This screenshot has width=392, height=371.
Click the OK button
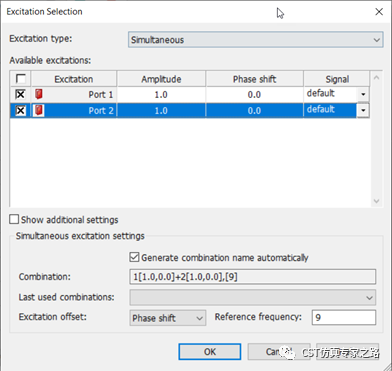tap(210, 352)
